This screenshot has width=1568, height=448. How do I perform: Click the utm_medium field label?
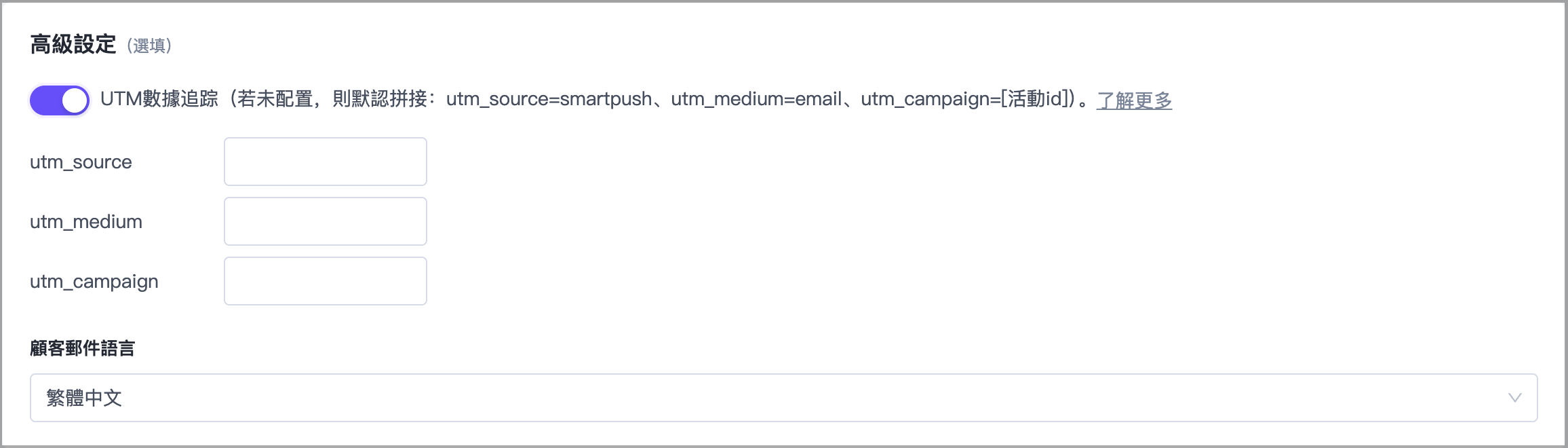point(86,222)
